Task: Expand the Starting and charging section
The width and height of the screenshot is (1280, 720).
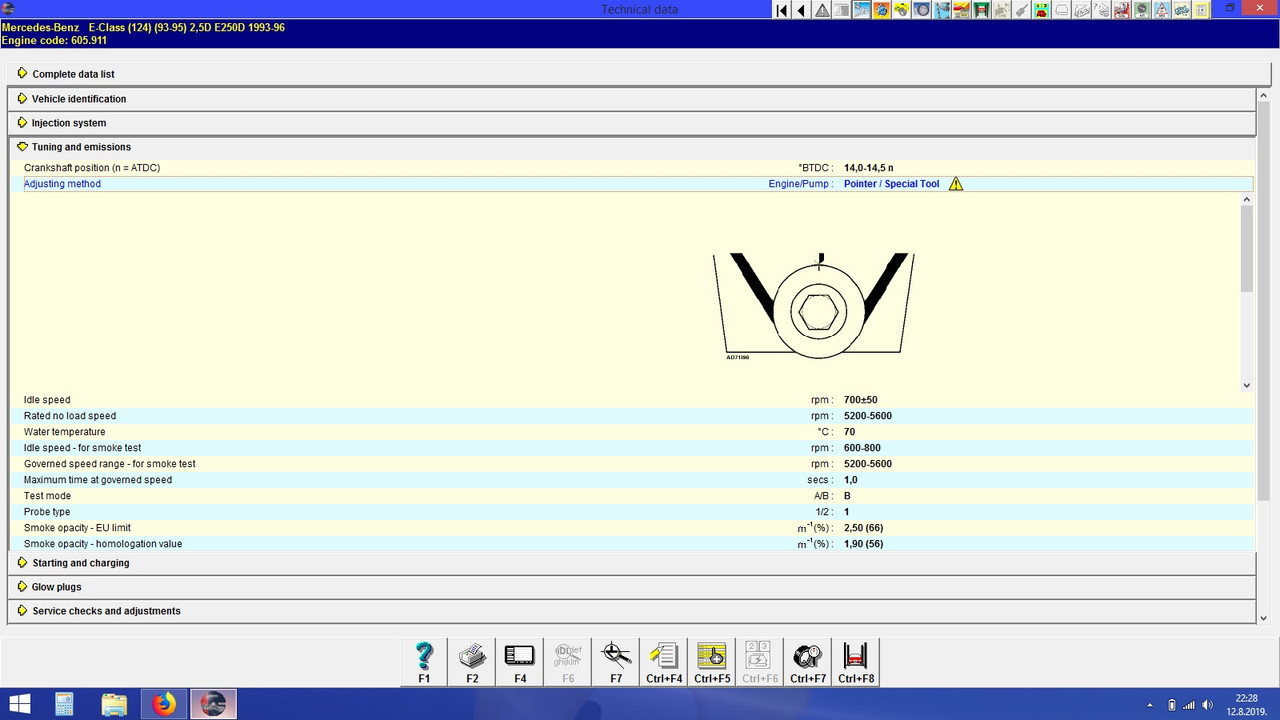Action: pos(631,563)
